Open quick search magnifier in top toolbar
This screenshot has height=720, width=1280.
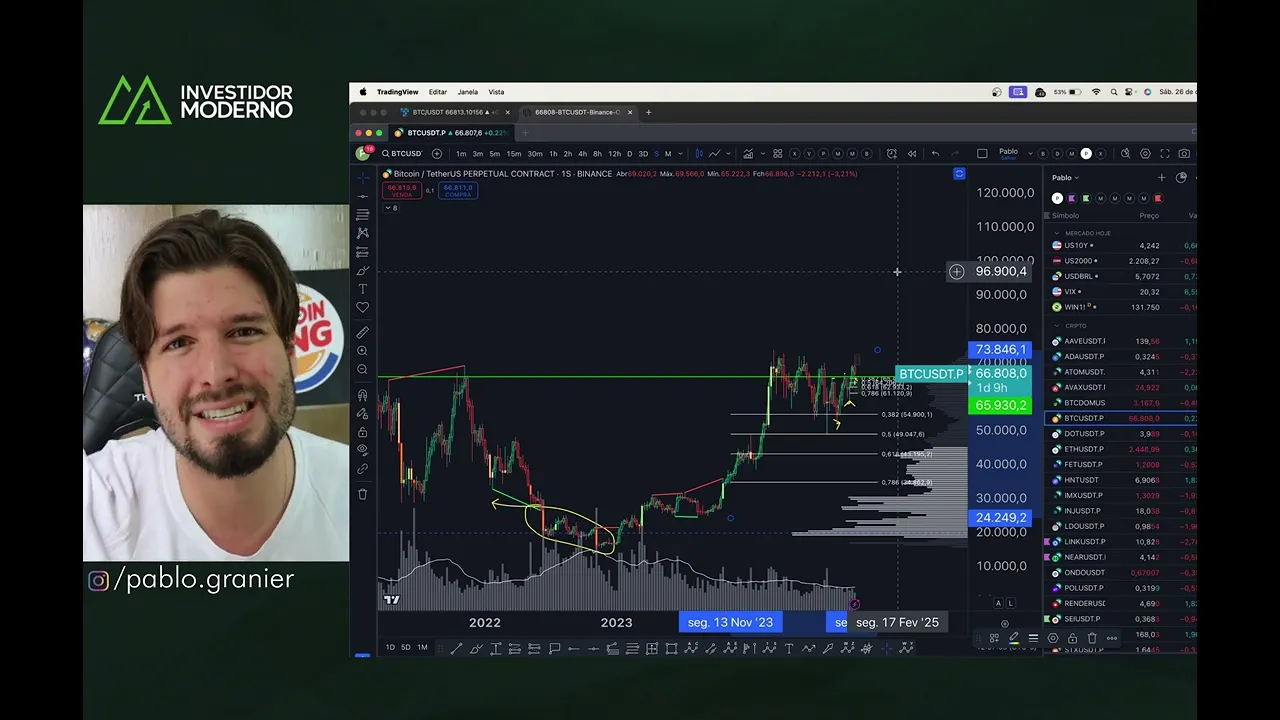coord(1125,154)
